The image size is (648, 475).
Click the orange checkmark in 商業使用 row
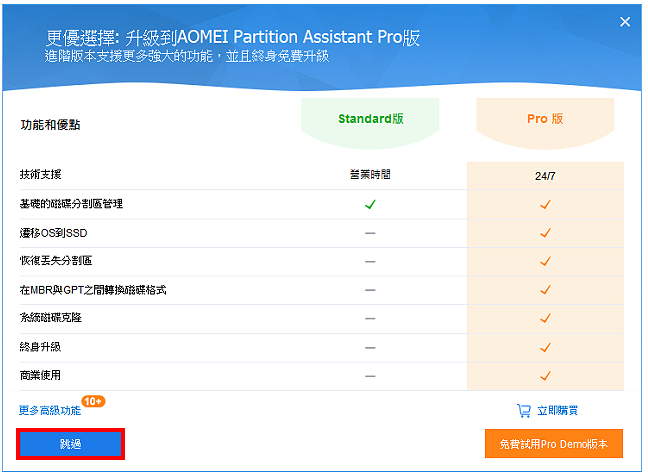[545, 376]
